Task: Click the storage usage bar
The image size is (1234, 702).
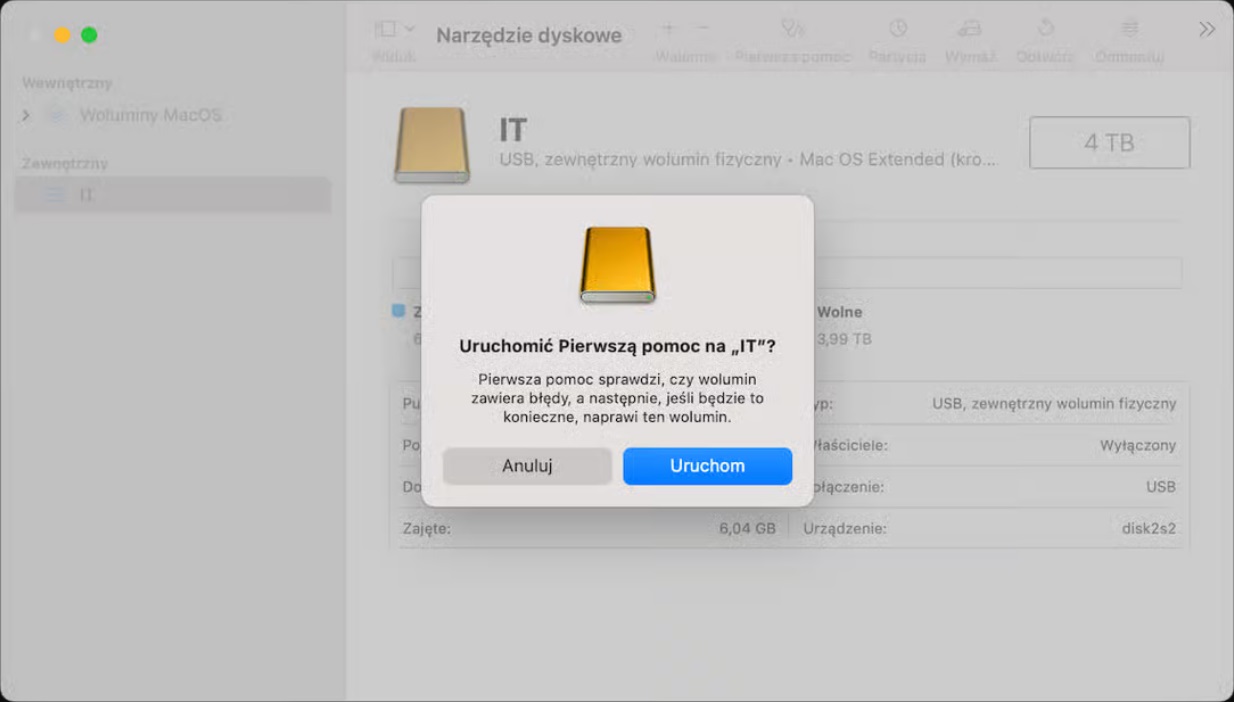Action: [x=786, y=273]
